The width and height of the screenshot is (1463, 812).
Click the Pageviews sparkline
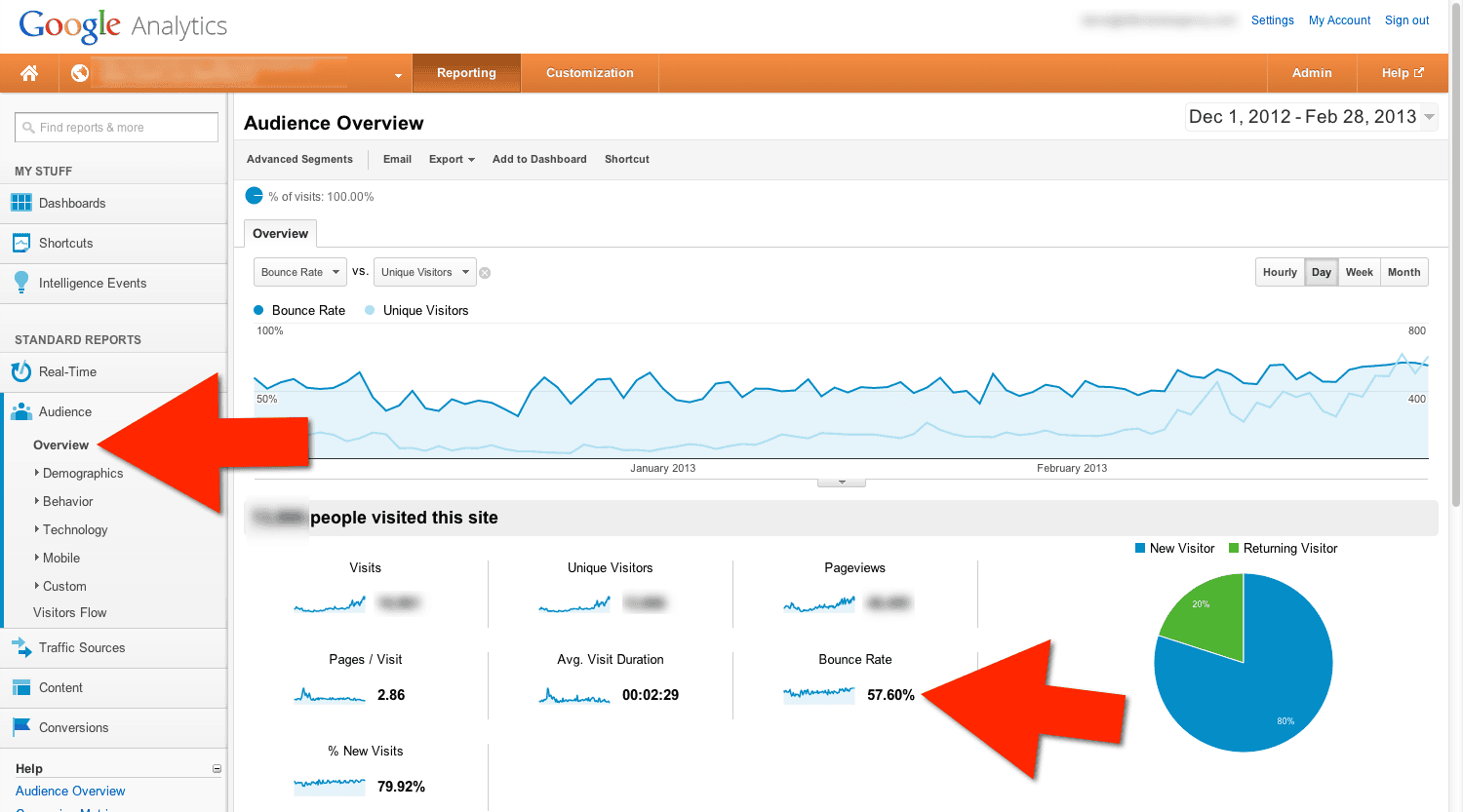coord(819,603)
